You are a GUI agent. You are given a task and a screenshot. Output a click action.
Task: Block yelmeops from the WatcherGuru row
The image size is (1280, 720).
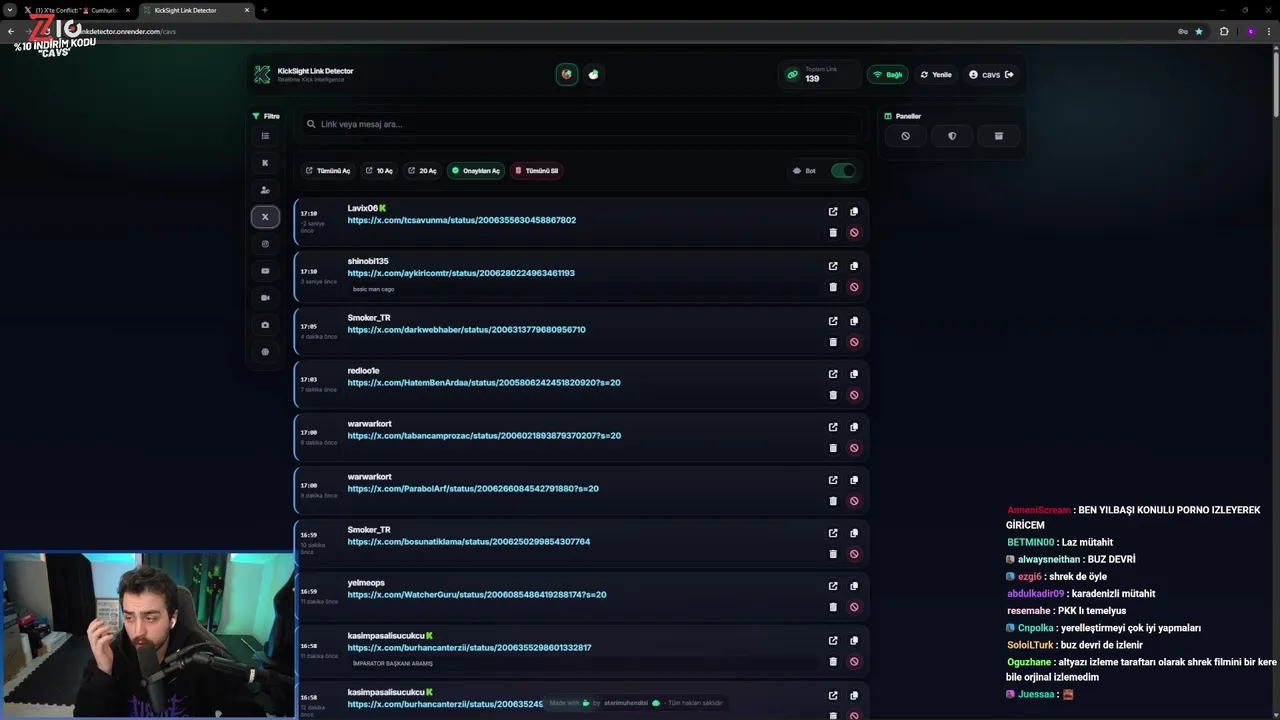tap(854, 607)
